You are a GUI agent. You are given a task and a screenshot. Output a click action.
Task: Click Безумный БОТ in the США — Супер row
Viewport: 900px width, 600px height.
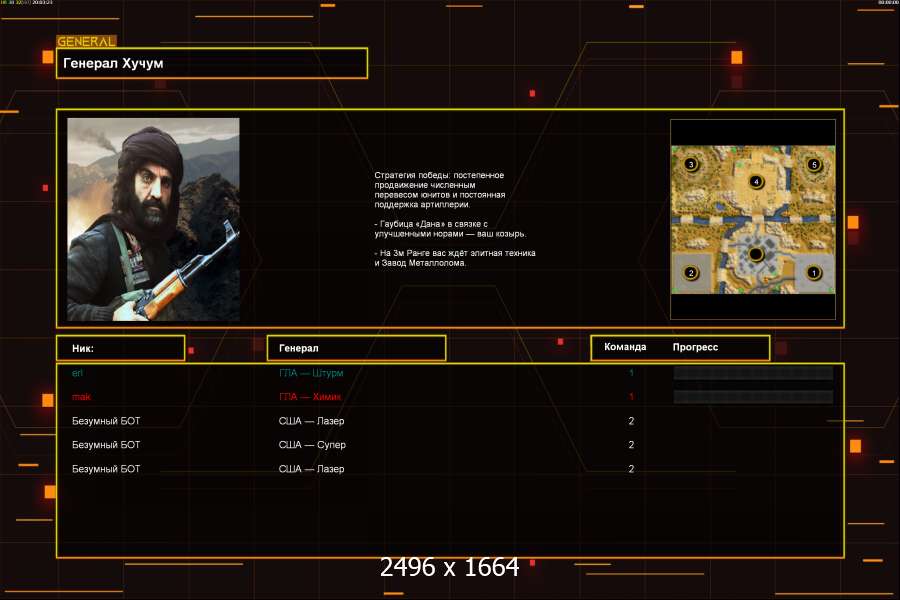[106, 445]
